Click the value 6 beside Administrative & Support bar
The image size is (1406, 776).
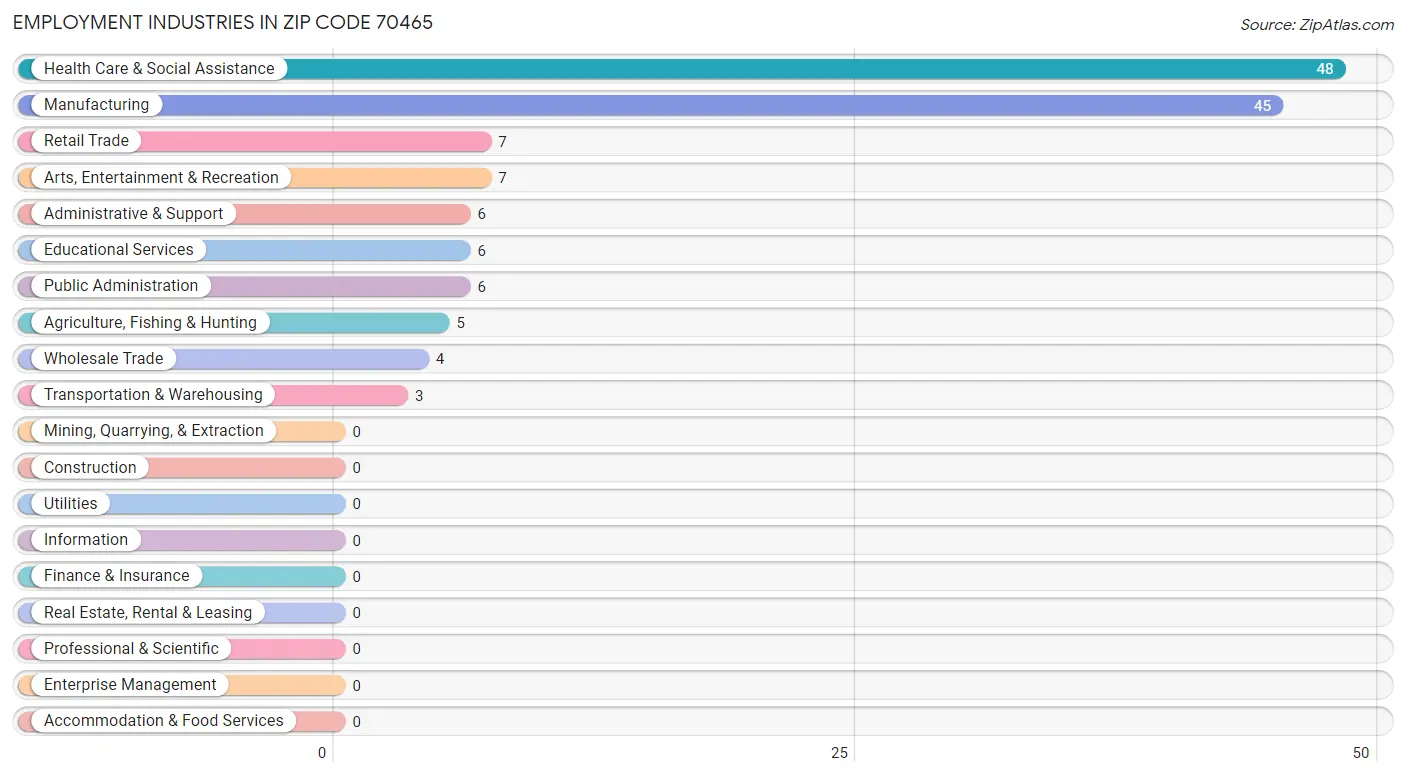(482, 214)
